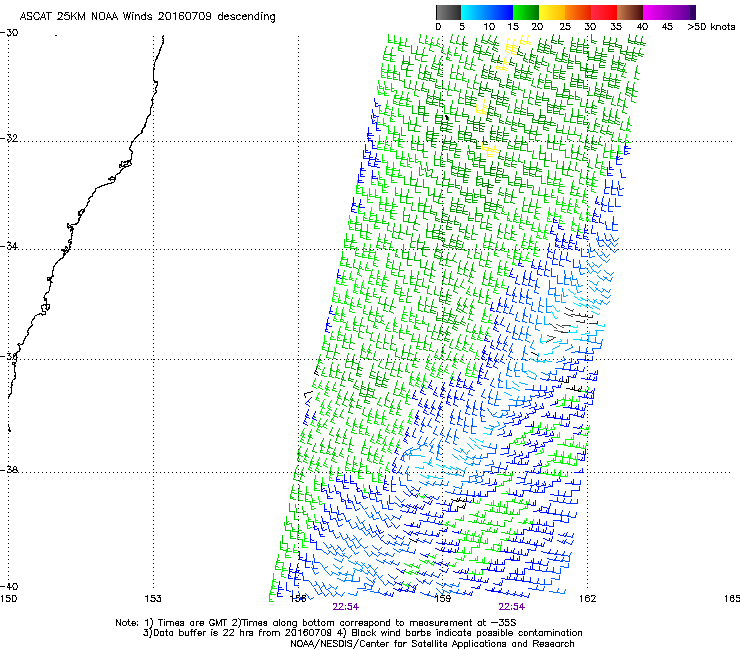This screenshot has width=740, height=650.
Task: Pick the cyan 5–10 knots legend segment
Action: click(473, 12)
